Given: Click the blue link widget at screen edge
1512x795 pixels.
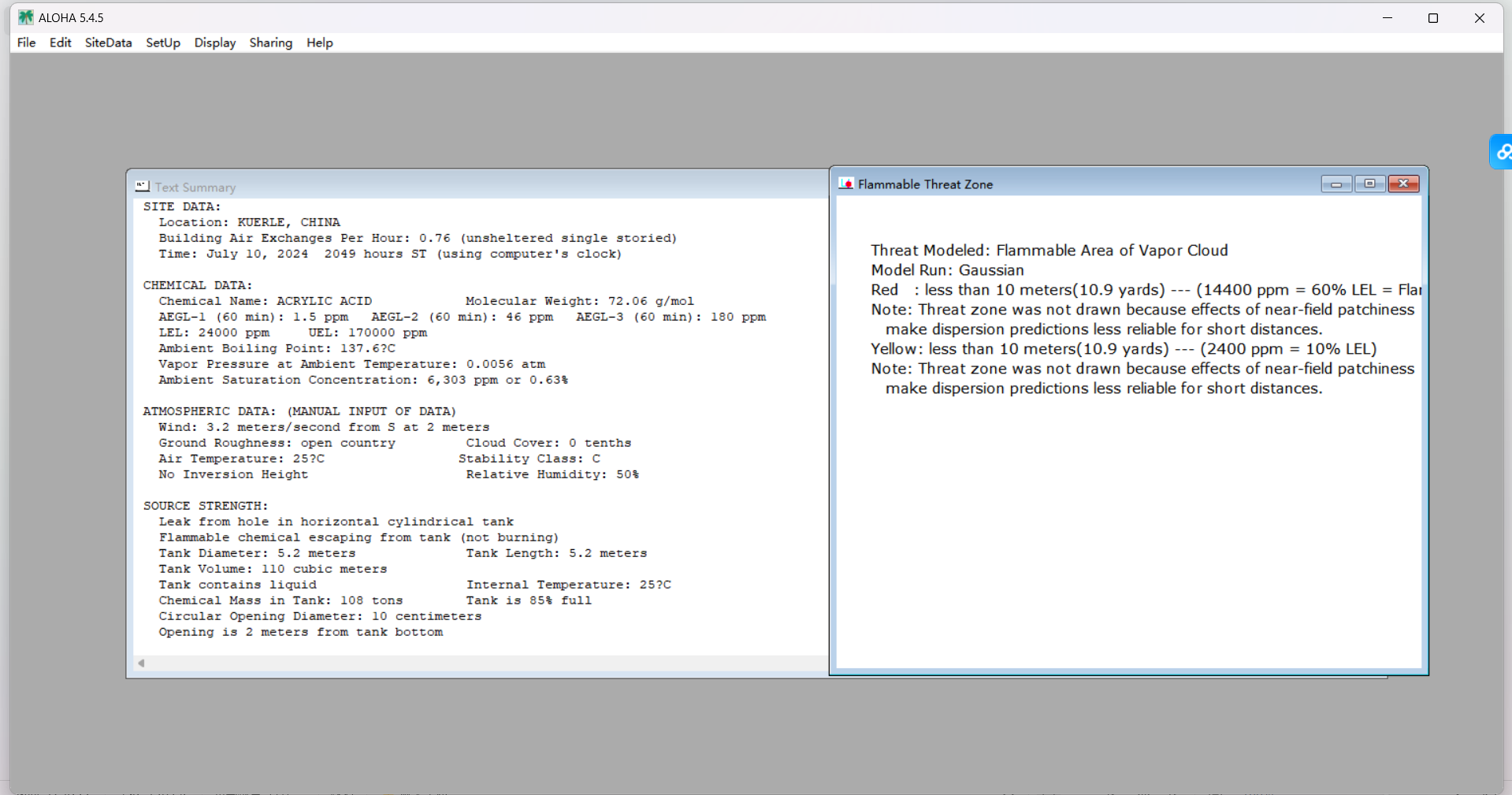Looking at the screenshot, I should 1502,152.
